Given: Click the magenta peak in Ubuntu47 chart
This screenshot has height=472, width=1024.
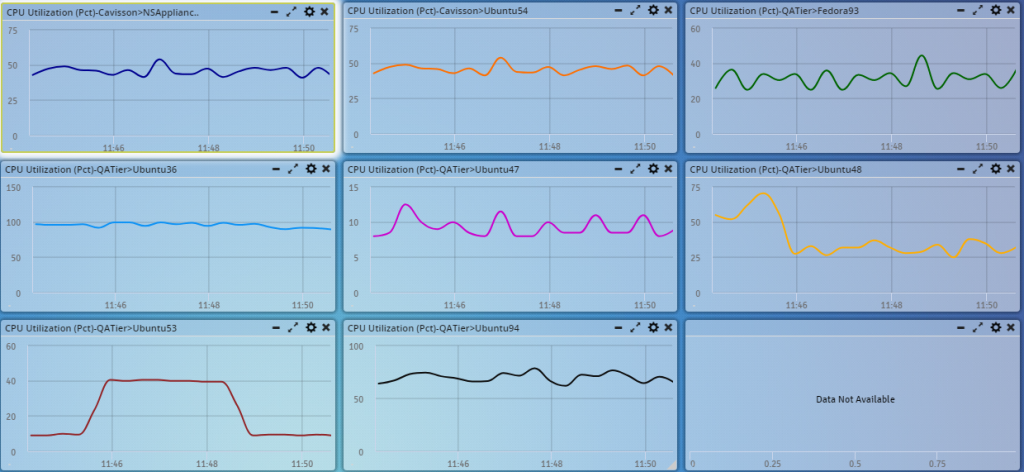Looking at the screenshot, I should click(406, 205).
